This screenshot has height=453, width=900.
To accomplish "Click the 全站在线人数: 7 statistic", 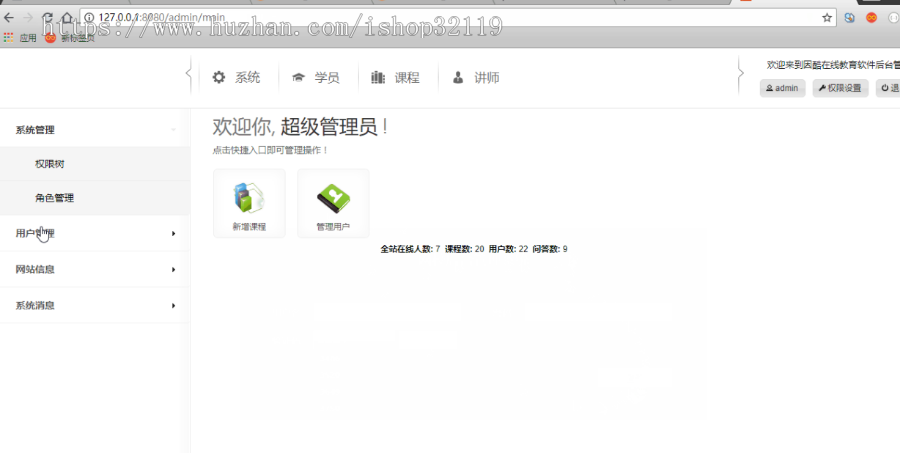I will pyautogui.click(x=410, y=249).
